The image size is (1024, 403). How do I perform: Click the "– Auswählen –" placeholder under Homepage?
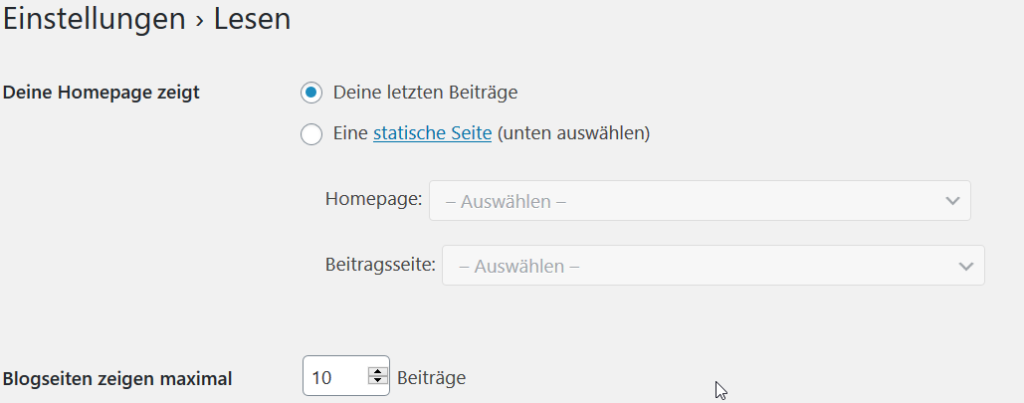click(x=505, y=202)
